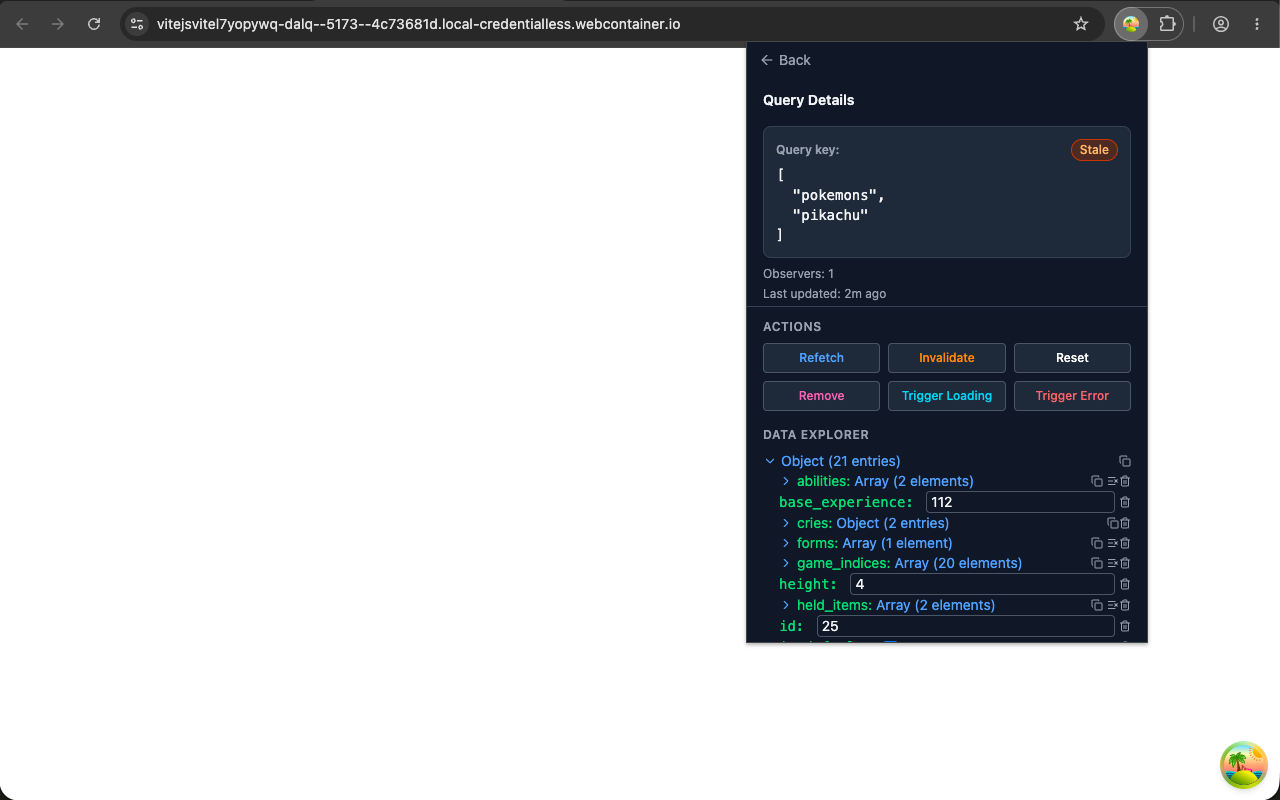Image resolution: width=1280 pixels, height=800 pixels.
Task: Copy the root Object (21 entries) data
Action: [x=1125, y=461]
